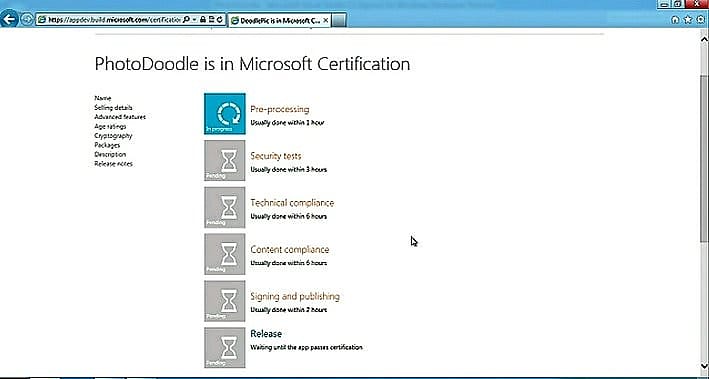Open a new tab with the blank tab button
This screenshot has height=379, width=709.
tap(339, 20)
